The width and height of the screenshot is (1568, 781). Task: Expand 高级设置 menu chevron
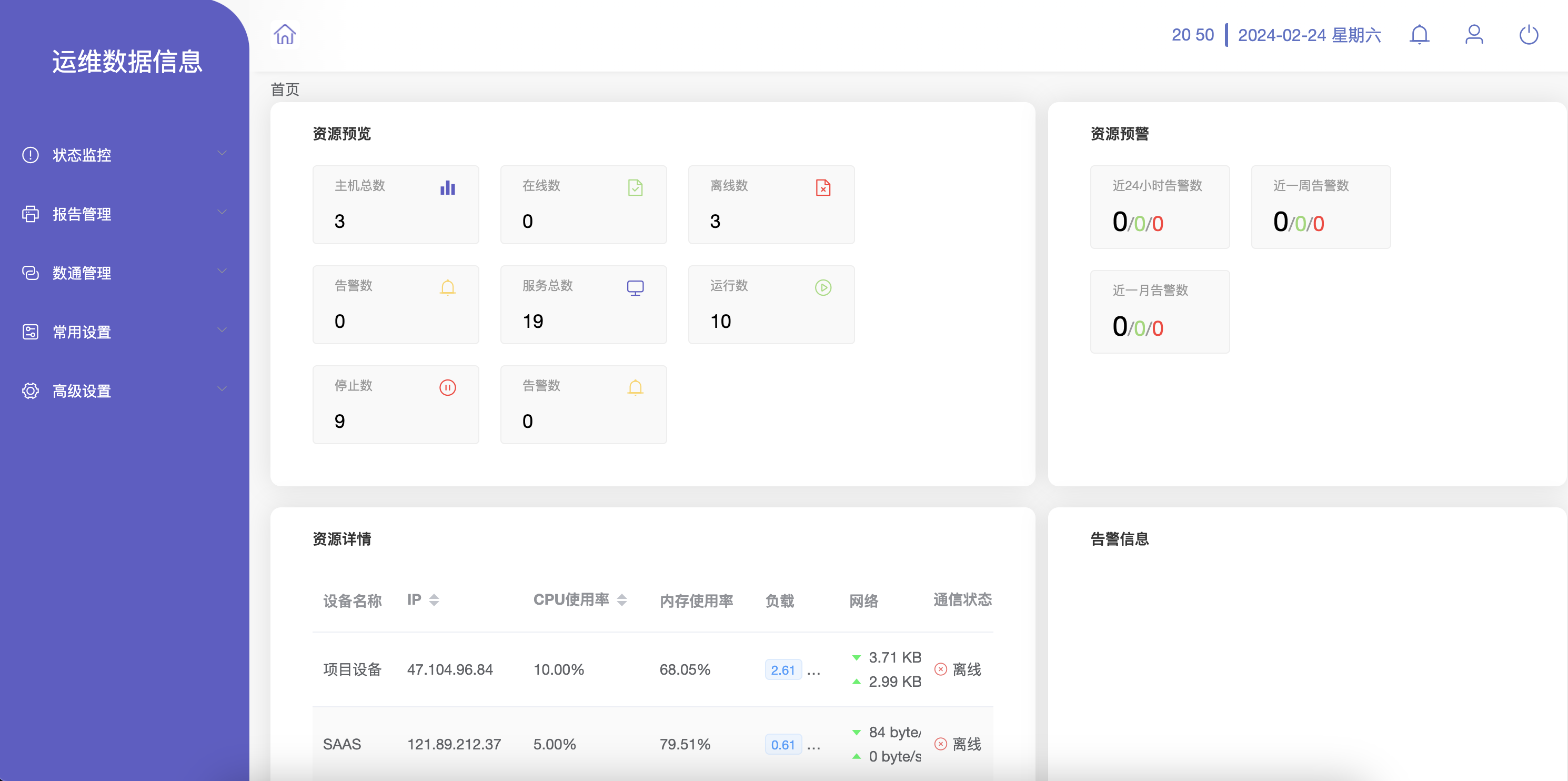tap(222, 389)
